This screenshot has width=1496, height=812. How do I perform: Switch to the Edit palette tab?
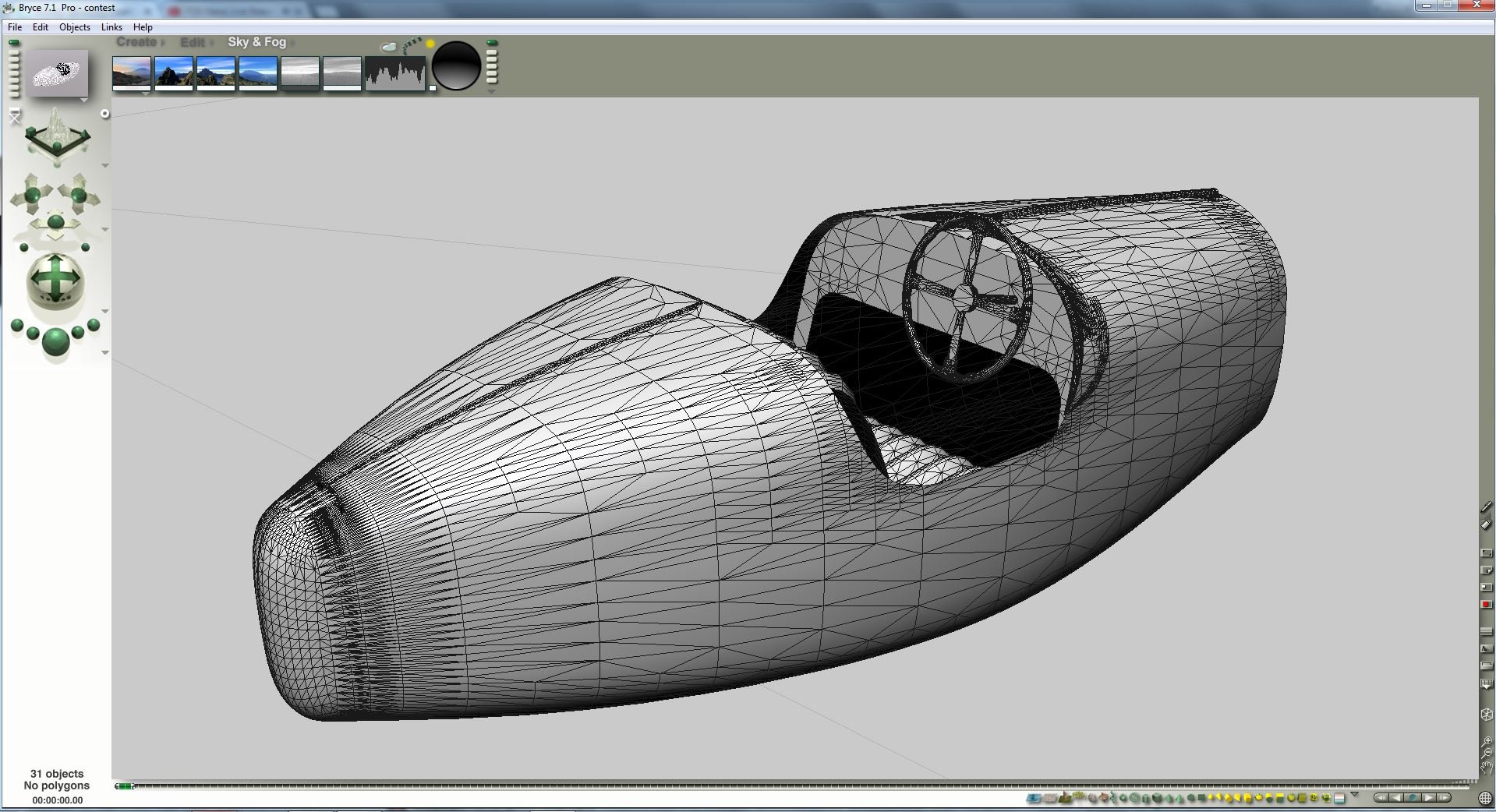pyautogui.click(x=192, y=42)
